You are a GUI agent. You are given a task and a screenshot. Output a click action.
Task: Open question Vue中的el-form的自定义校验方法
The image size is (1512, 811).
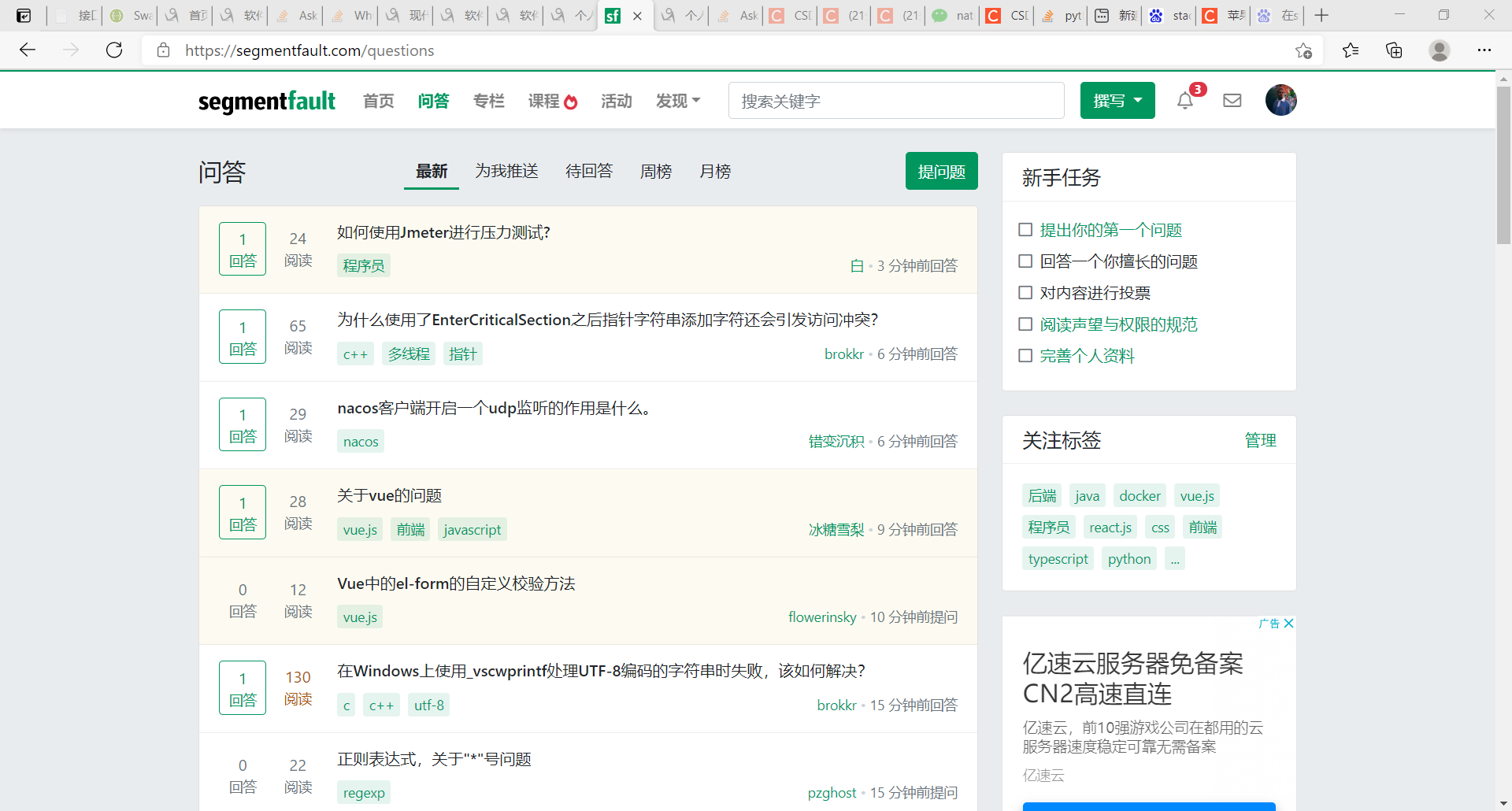456,583
